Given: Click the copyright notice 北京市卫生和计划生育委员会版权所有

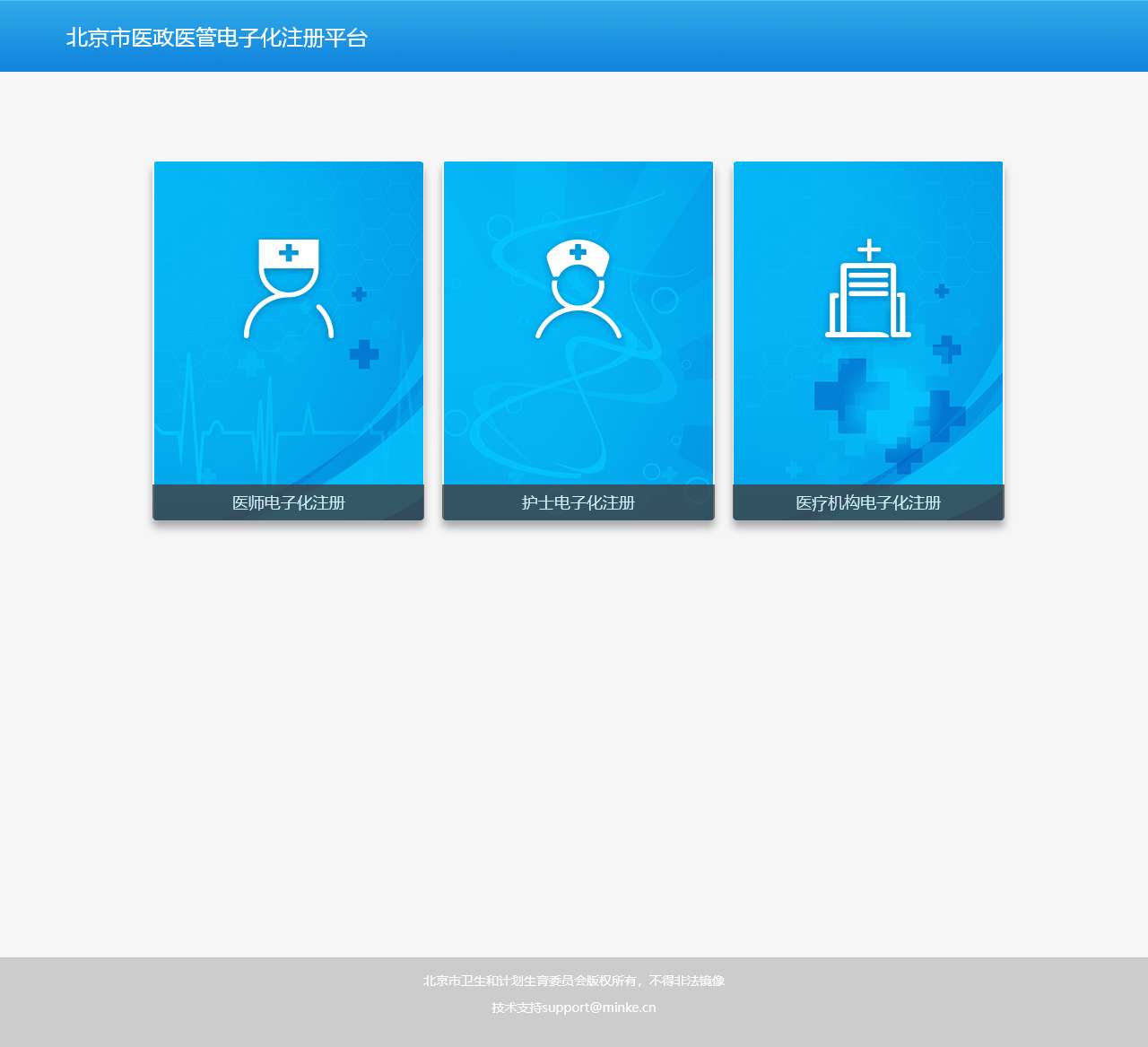Looking at the screenshot, I should 530,981.
